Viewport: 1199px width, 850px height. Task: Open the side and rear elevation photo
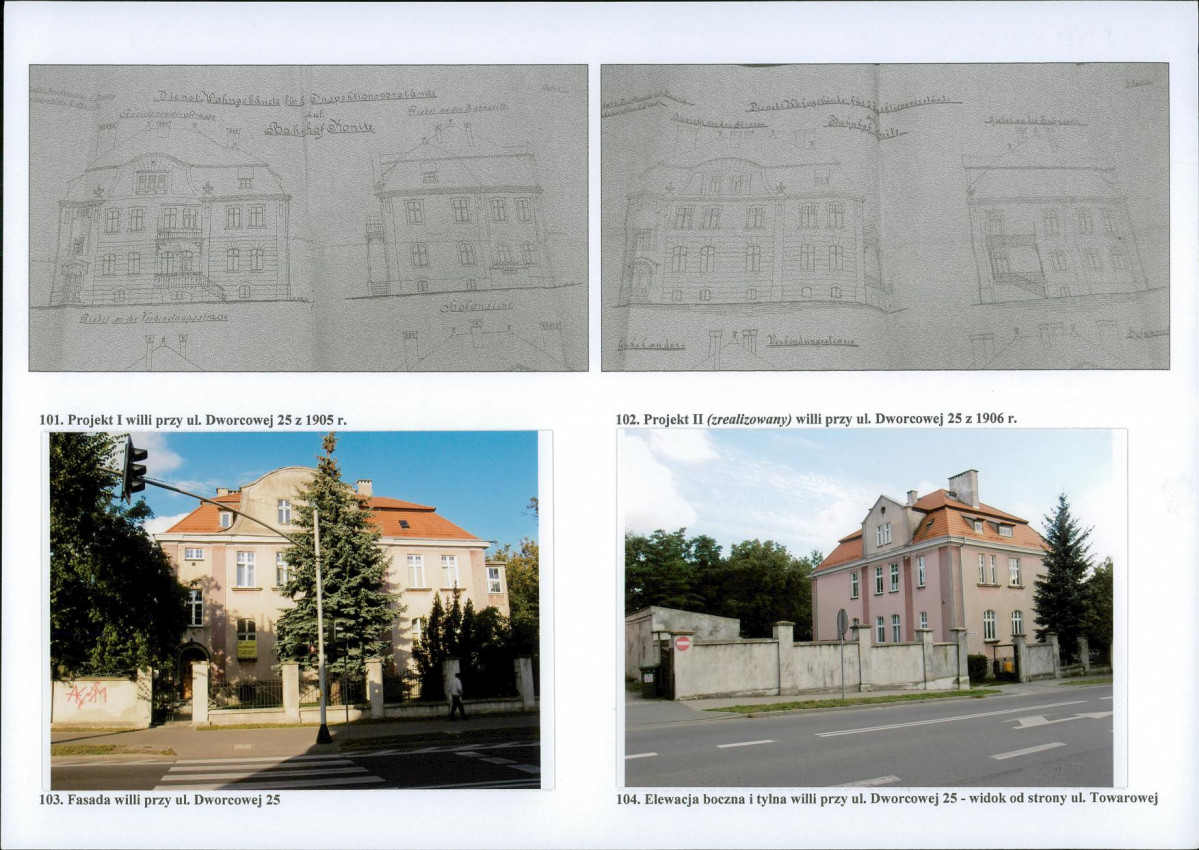coord(869,608)
